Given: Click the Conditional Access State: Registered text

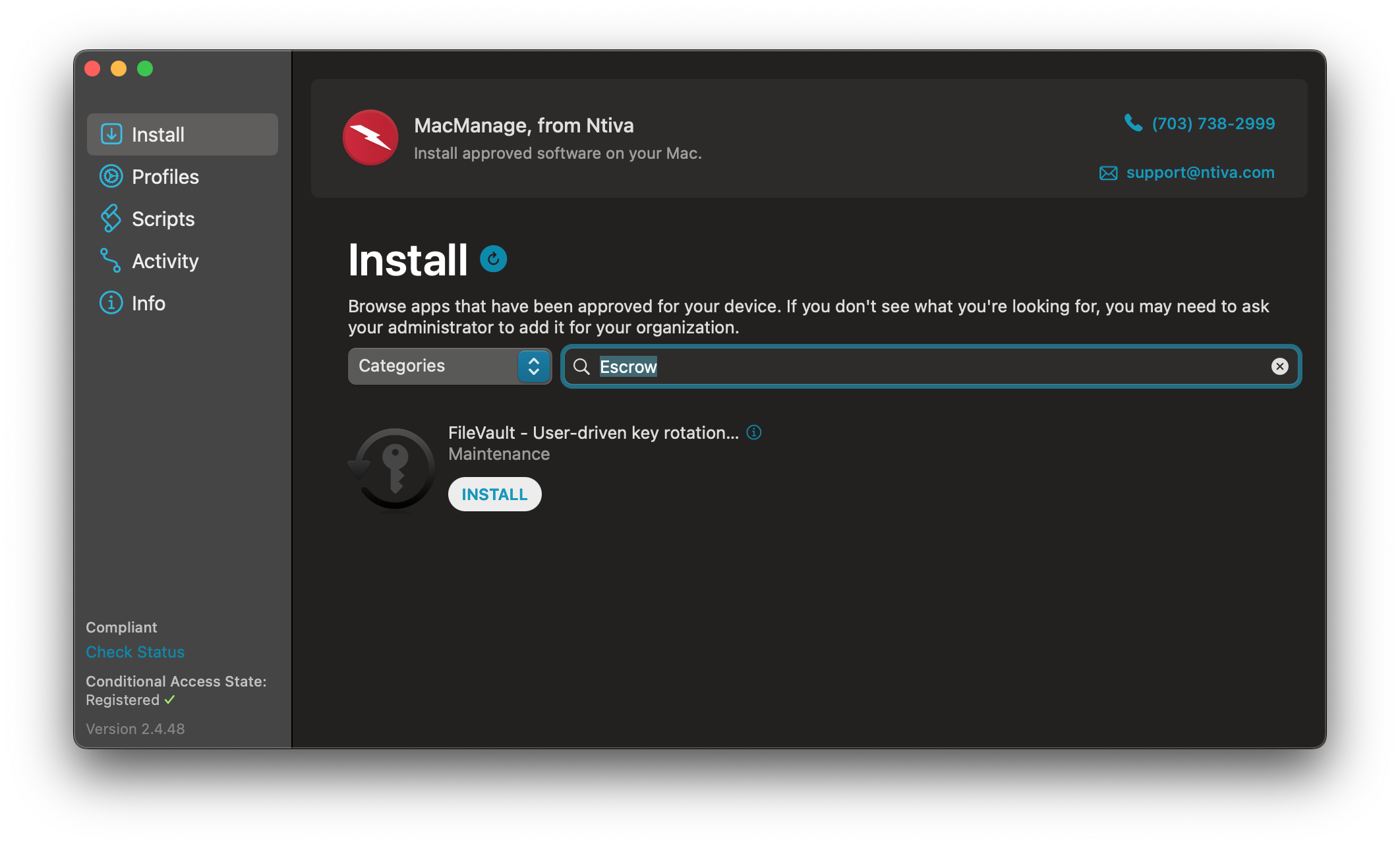Looking at the screenshot, I should pyautogui.click(x=176, y=691).
